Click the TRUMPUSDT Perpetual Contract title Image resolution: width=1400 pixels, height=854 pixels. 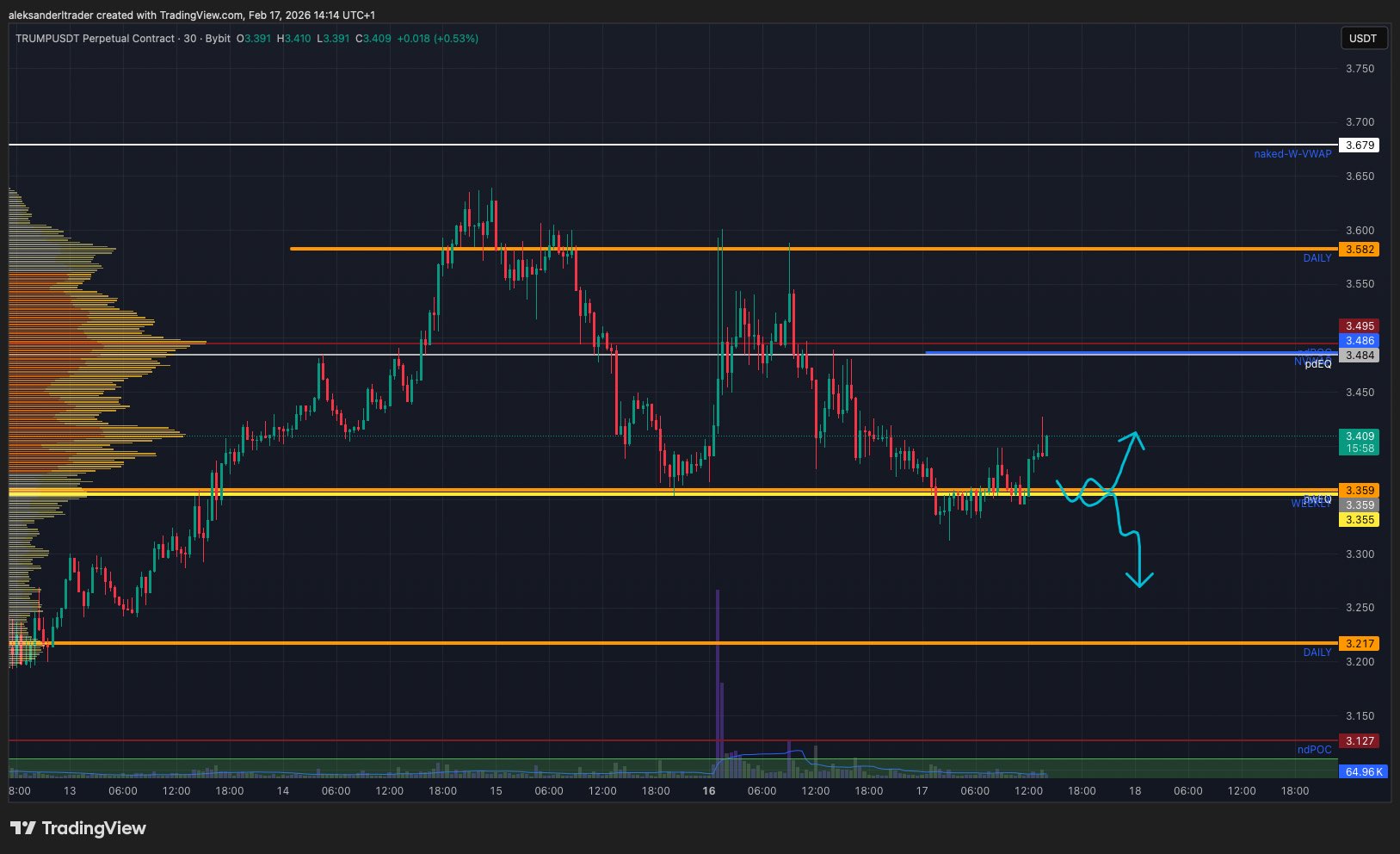coord(95,39)
